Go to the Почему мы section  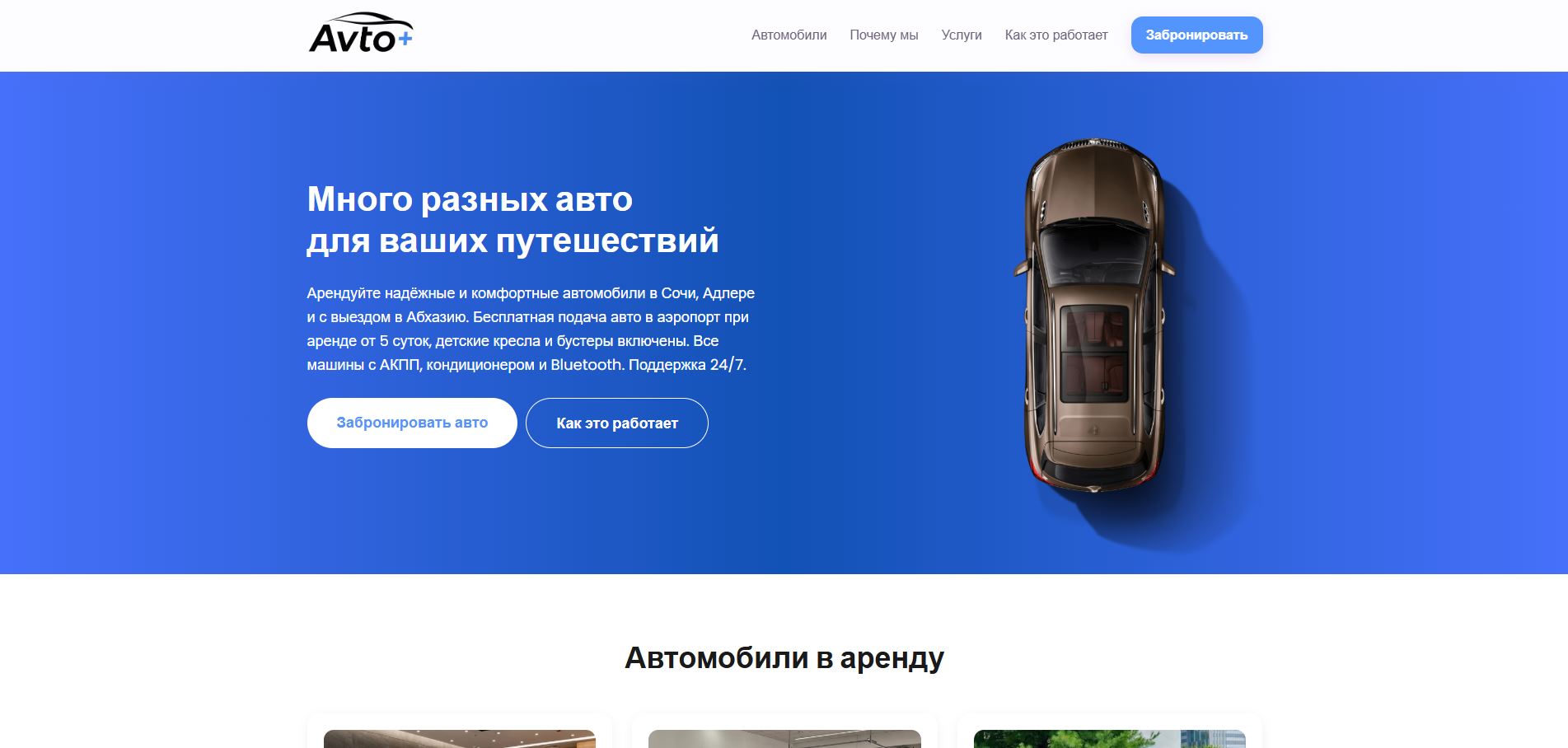click(x=883, y=35)
